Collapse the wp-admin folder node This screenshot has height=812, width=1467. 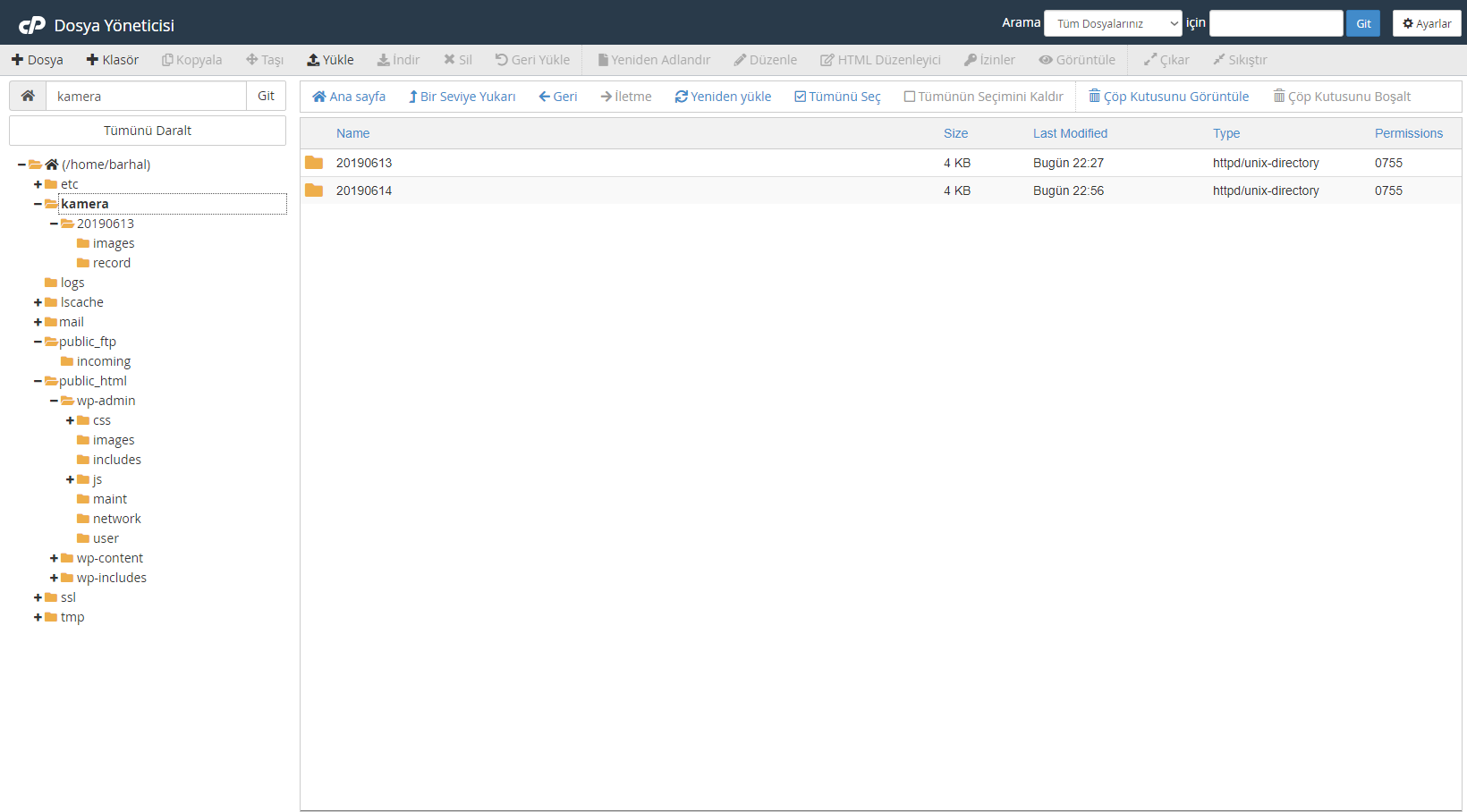54,401
